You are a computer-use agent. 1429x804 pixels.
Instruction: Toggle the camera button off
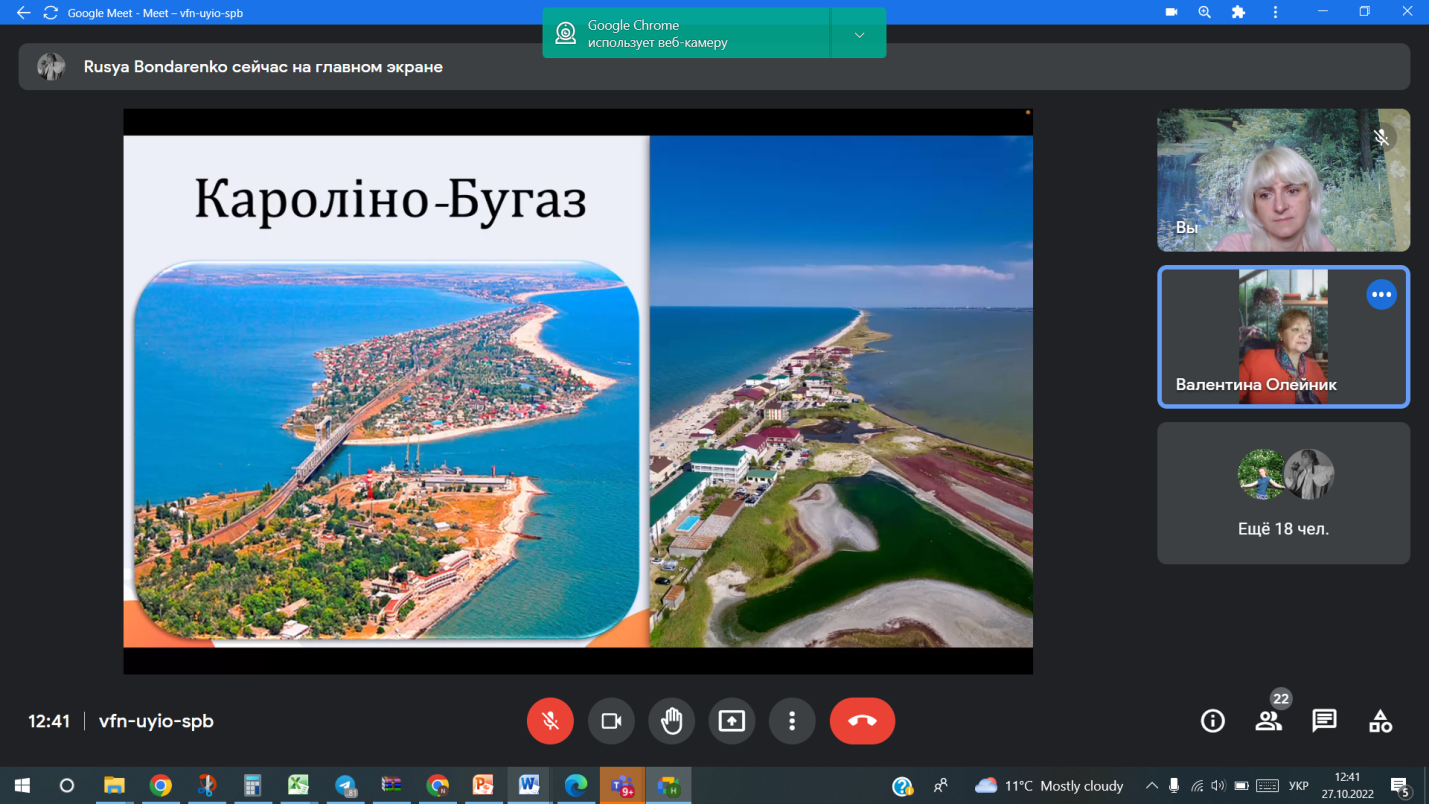click(611, 721)
